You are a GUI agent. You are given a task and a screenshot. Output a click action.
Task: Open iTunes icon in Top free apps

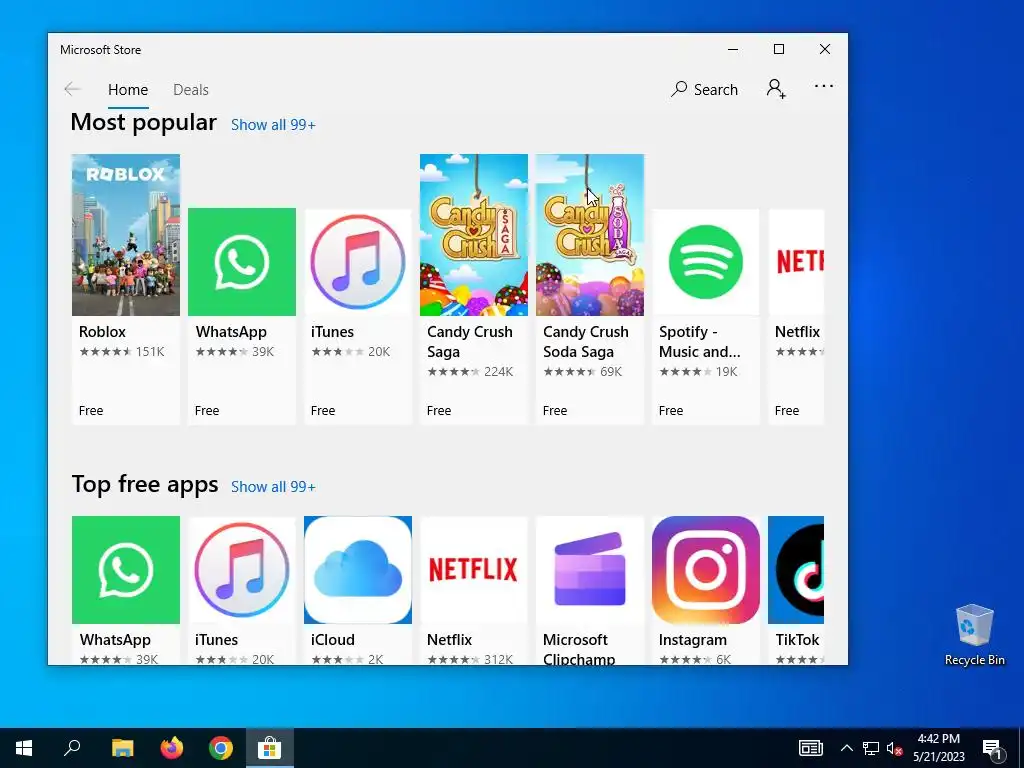pyautogui.click(x=242, y=570)
